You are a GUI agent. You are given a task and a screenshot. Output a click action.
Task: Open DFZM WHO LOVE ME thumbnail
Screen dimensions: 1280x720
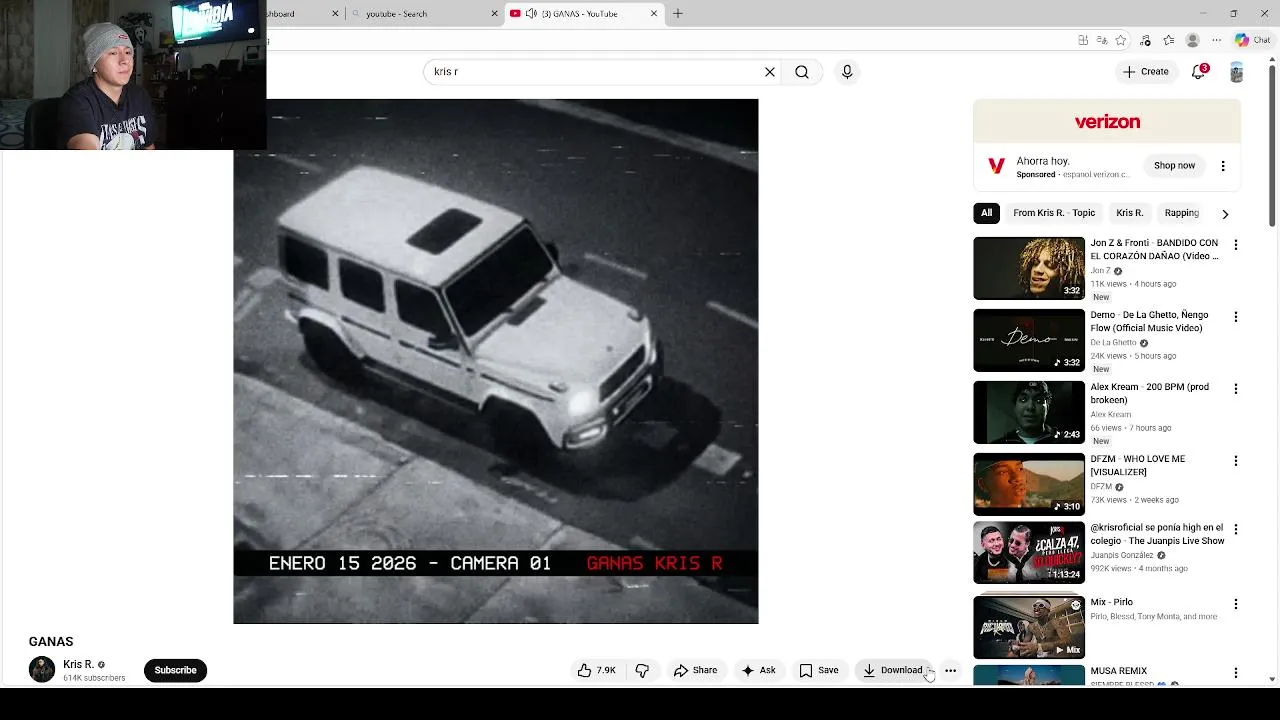[1029, 484]
